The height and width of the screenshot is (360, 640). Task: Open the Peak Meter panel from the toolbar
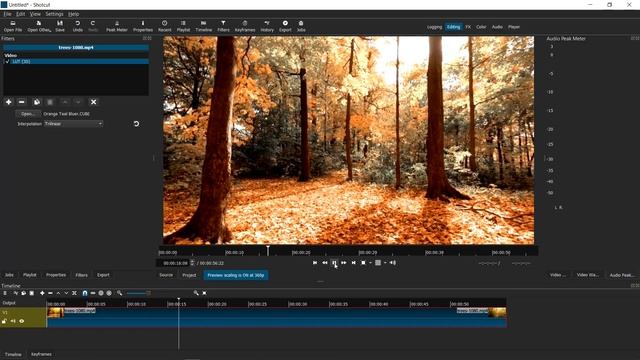pyautogui.click(x=117, y=26)
